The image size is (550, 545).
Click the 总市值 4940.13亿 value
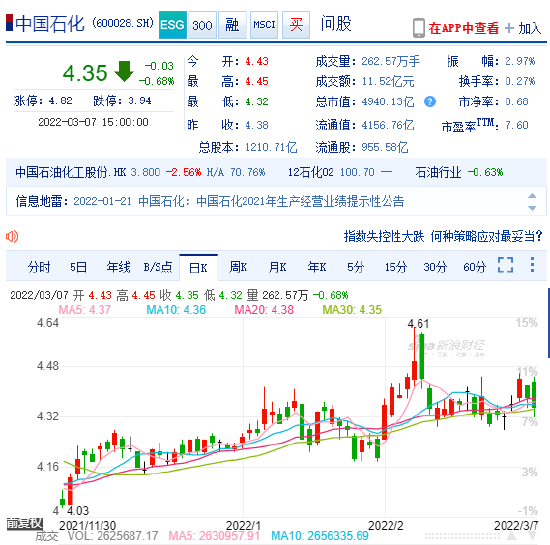[388, 102]
